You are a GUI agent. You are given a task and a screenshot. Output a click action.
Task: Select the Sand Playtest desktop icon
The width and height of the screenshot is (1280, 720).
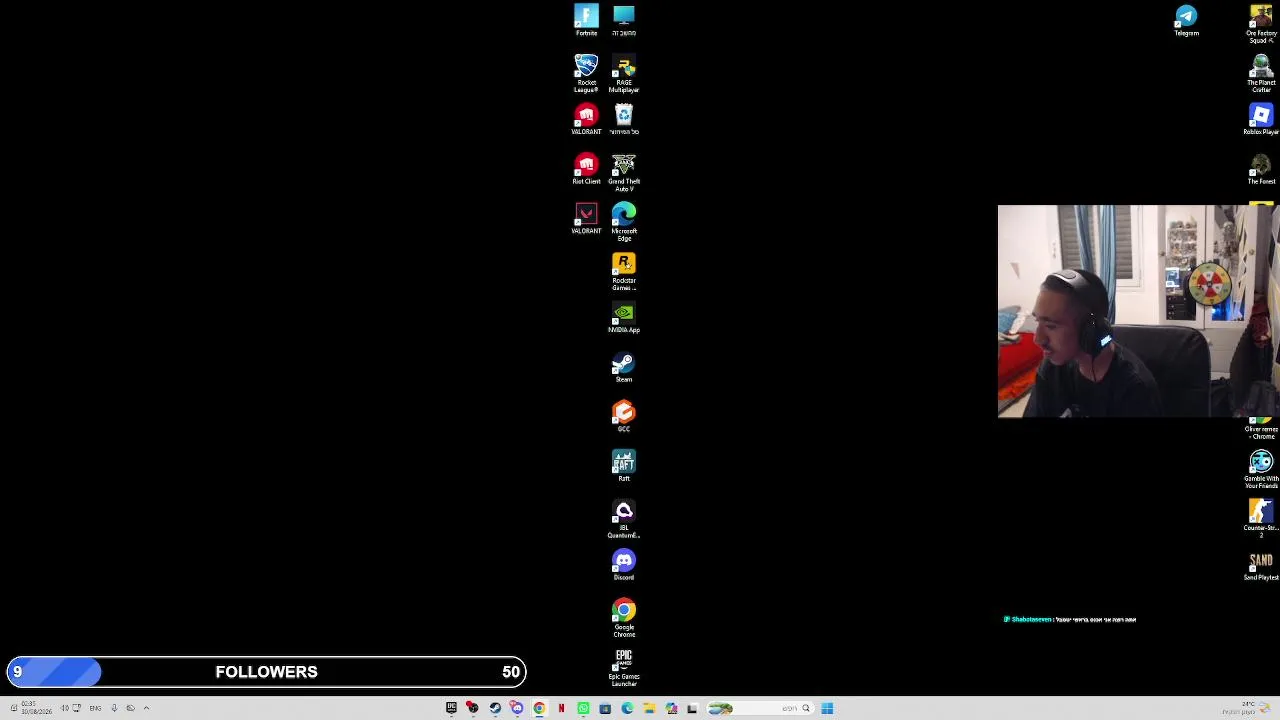(x=1261, y=565)
